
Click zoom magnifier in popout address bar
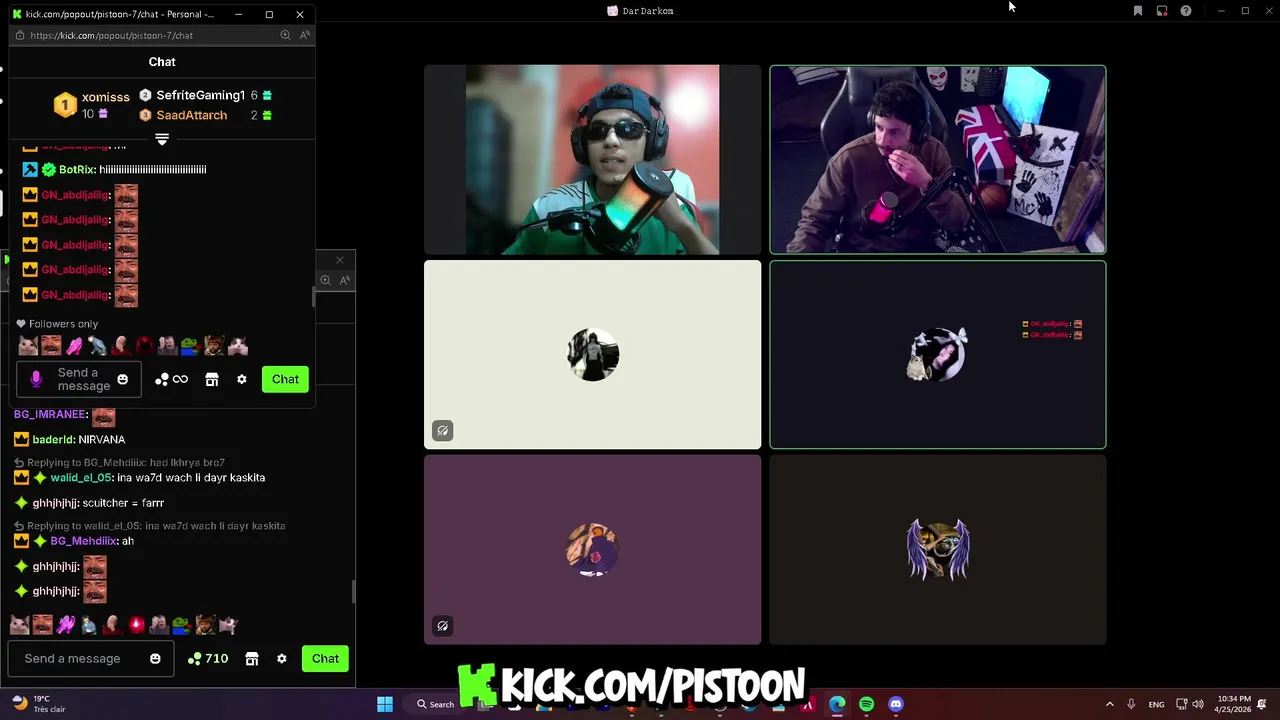pyautogui.click(x=285, y=35)
